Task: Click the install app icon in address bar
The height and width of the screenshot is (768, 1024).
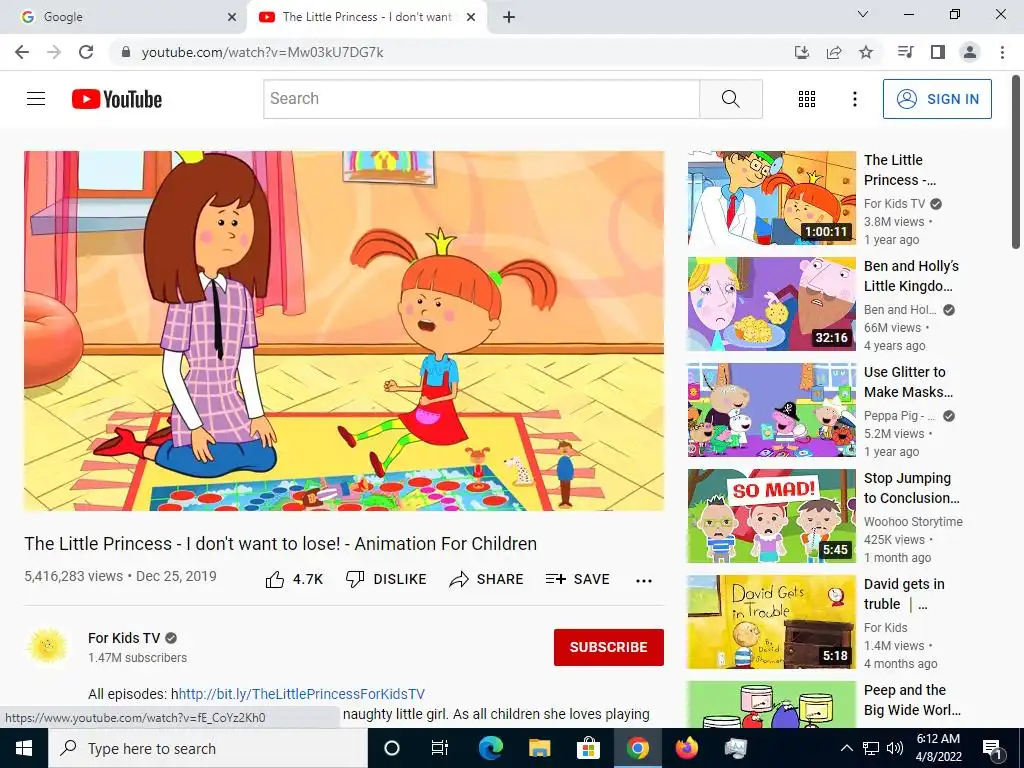Action: point(802,52)
